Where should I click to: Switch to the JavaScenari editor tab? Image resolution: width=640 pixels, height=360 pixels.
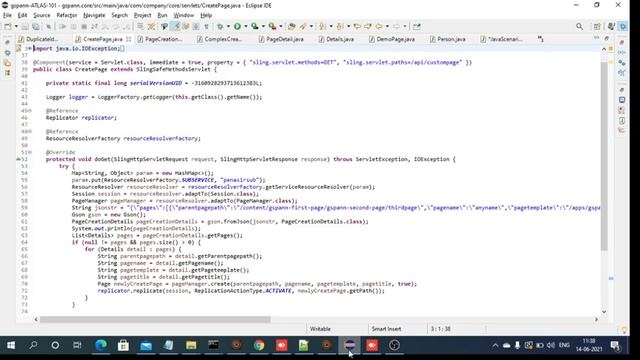point(502,39)
